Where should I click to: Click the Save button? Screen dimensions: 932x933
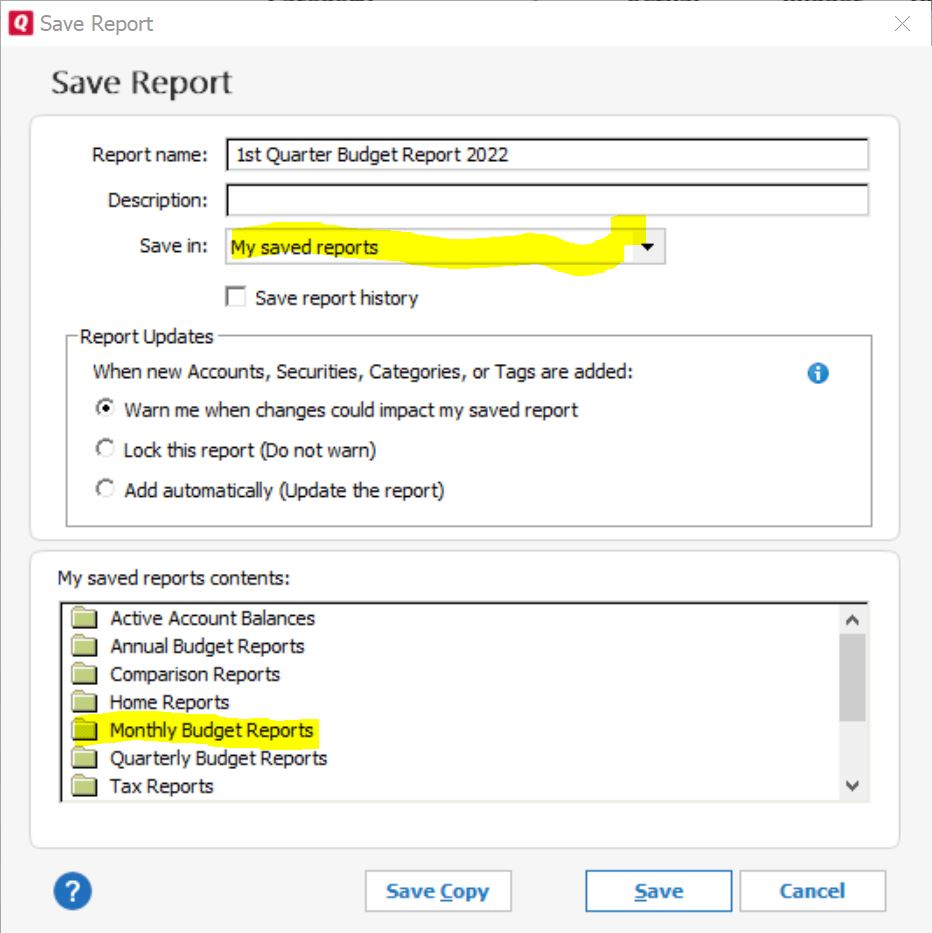click(659, 891)
